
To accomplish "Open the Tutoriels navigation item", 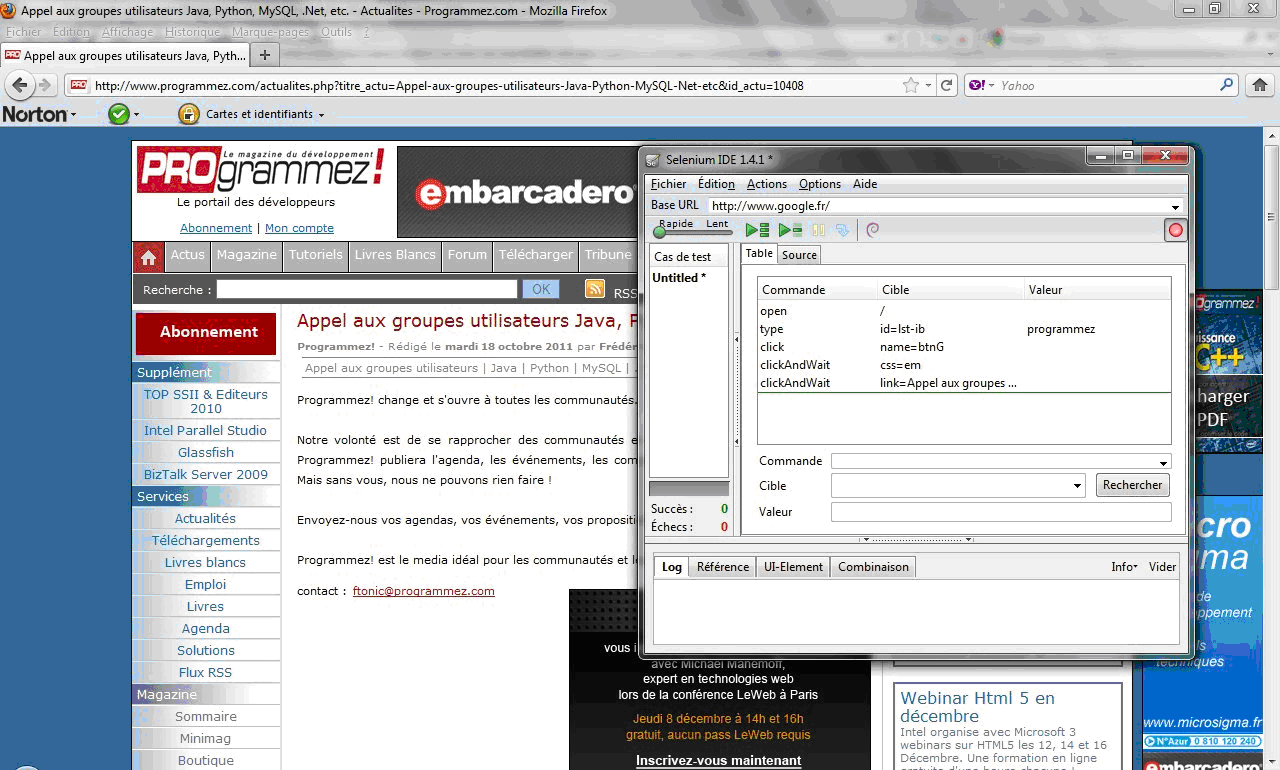I will [x=315, y=255].
